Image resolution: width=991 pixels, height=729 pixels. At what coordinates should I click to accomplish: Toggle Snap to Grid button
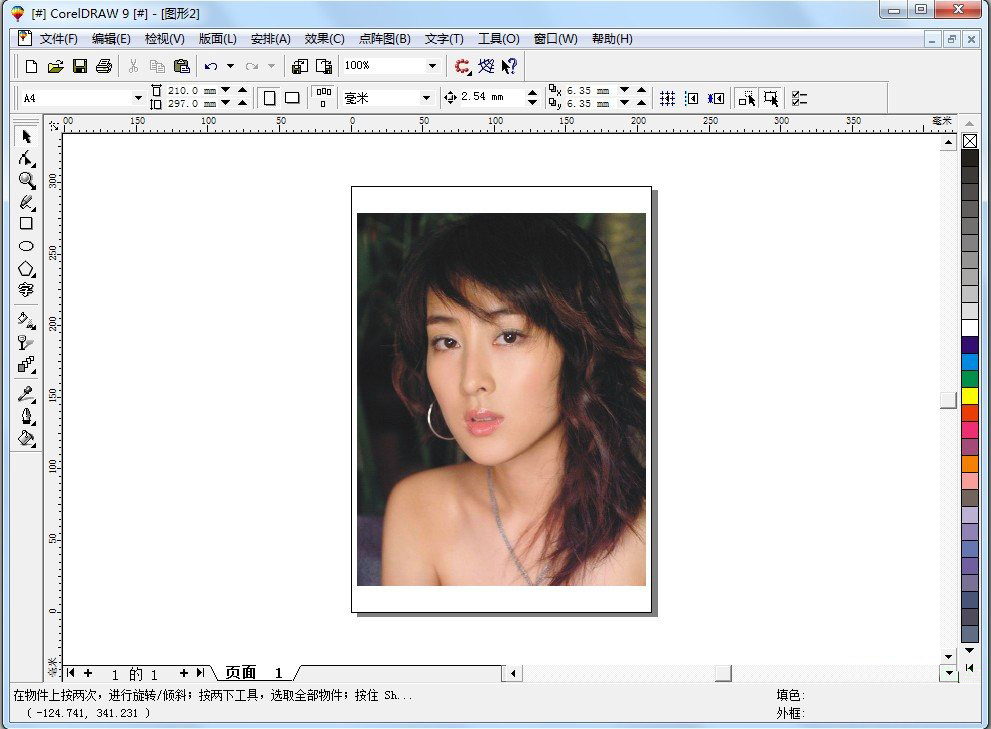click(667, 98)
